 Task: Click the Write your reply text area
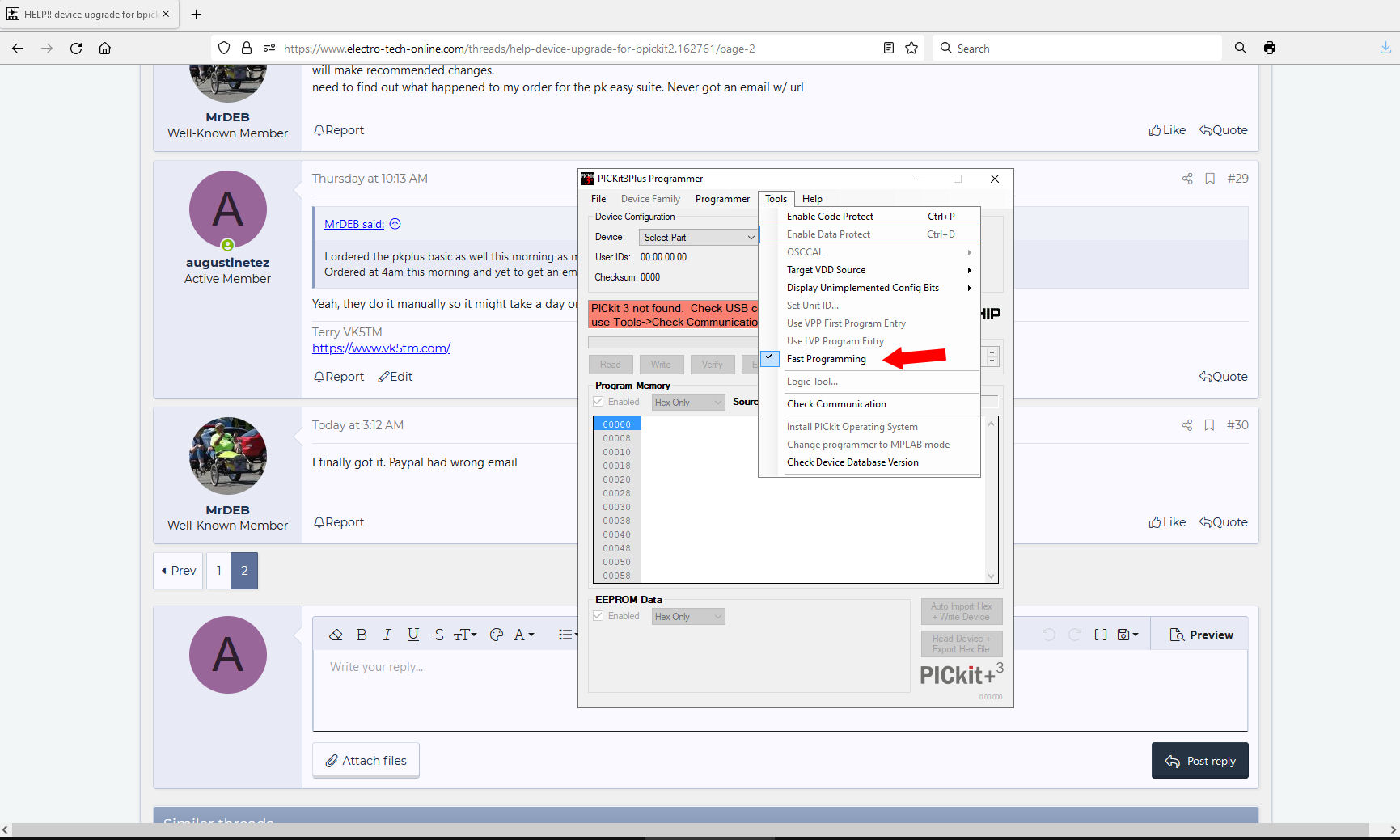(780, 690)
